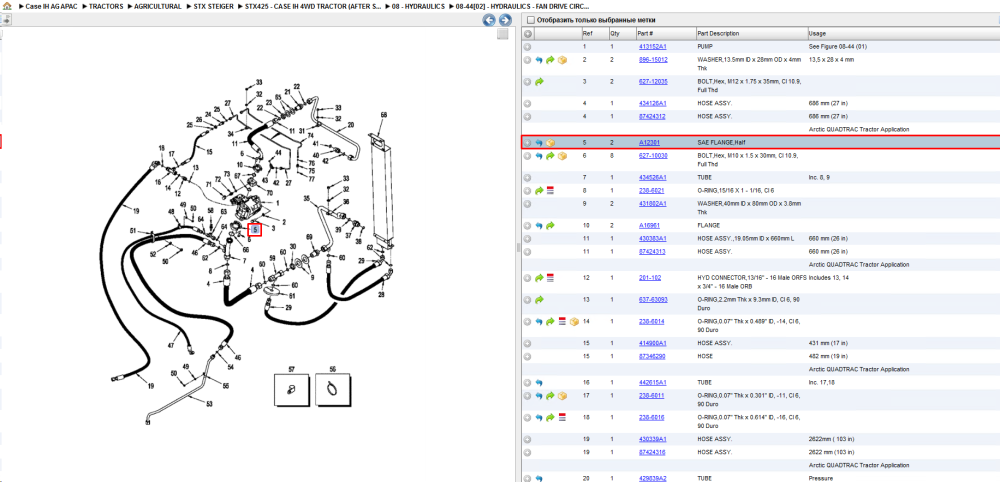1000x482 pixels.
Task: Click the green arrow icon for part 886-15012
Action: pyautogui.click(x=550, y=60)
